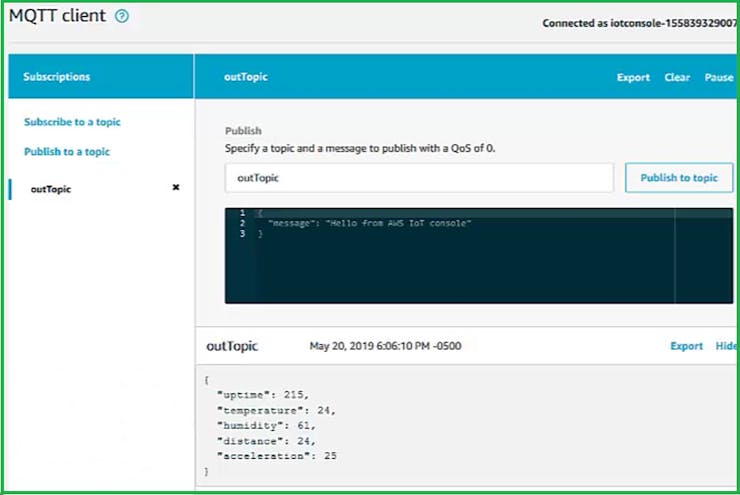Click the MQTT client help icon
Viewport: 740px width, 495px height.
tap(122, 17)
